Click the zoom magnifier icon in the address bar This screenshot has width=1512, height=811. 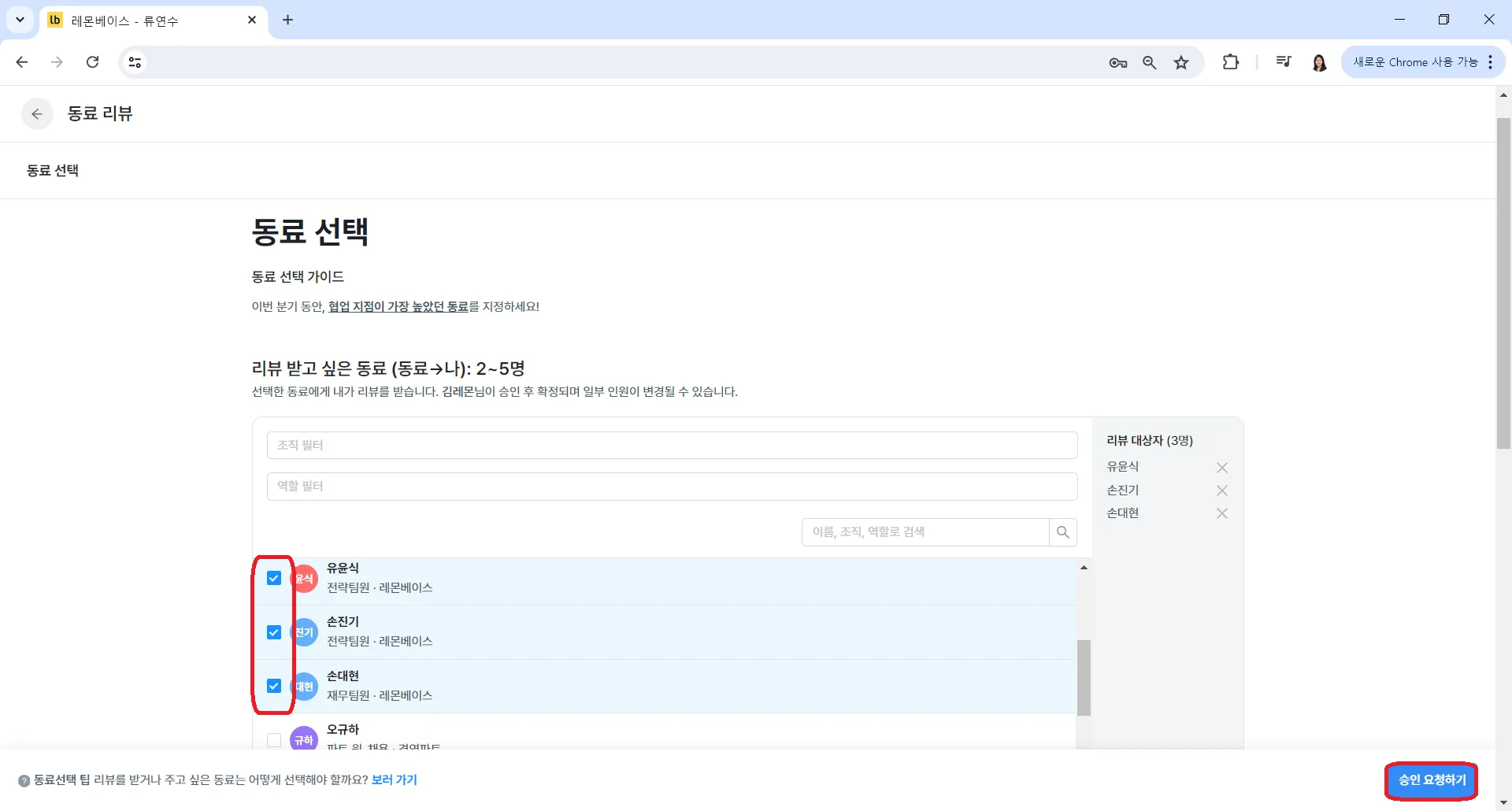(1150, 62)
